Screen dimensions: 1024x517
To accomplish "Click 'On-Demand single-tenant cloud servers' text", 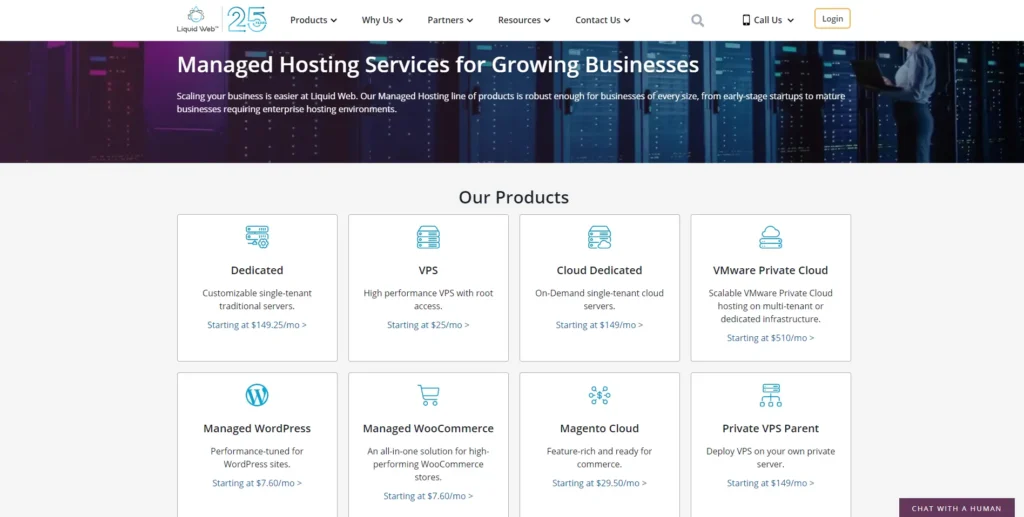I will pos(599,300).
